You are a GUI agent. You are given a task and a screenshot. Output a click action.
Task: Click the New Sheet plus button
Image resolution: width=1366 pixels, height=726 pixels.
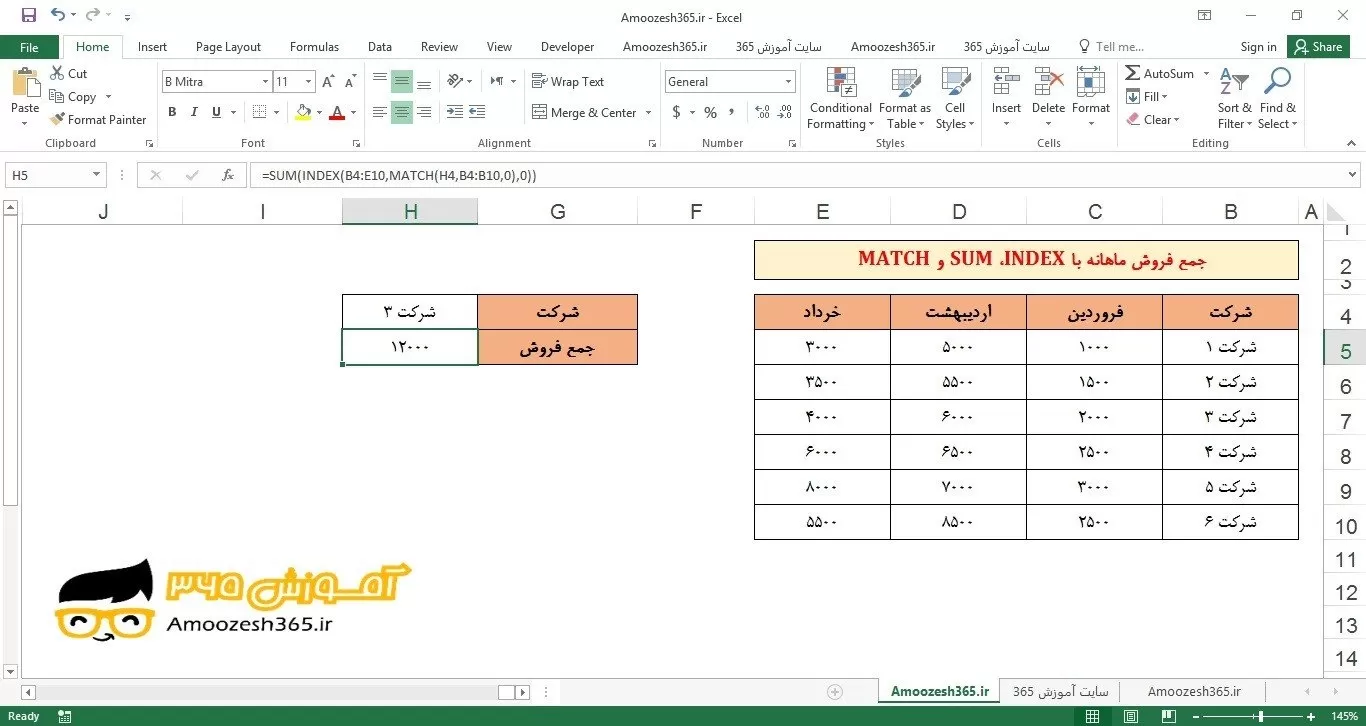[835, 692]
